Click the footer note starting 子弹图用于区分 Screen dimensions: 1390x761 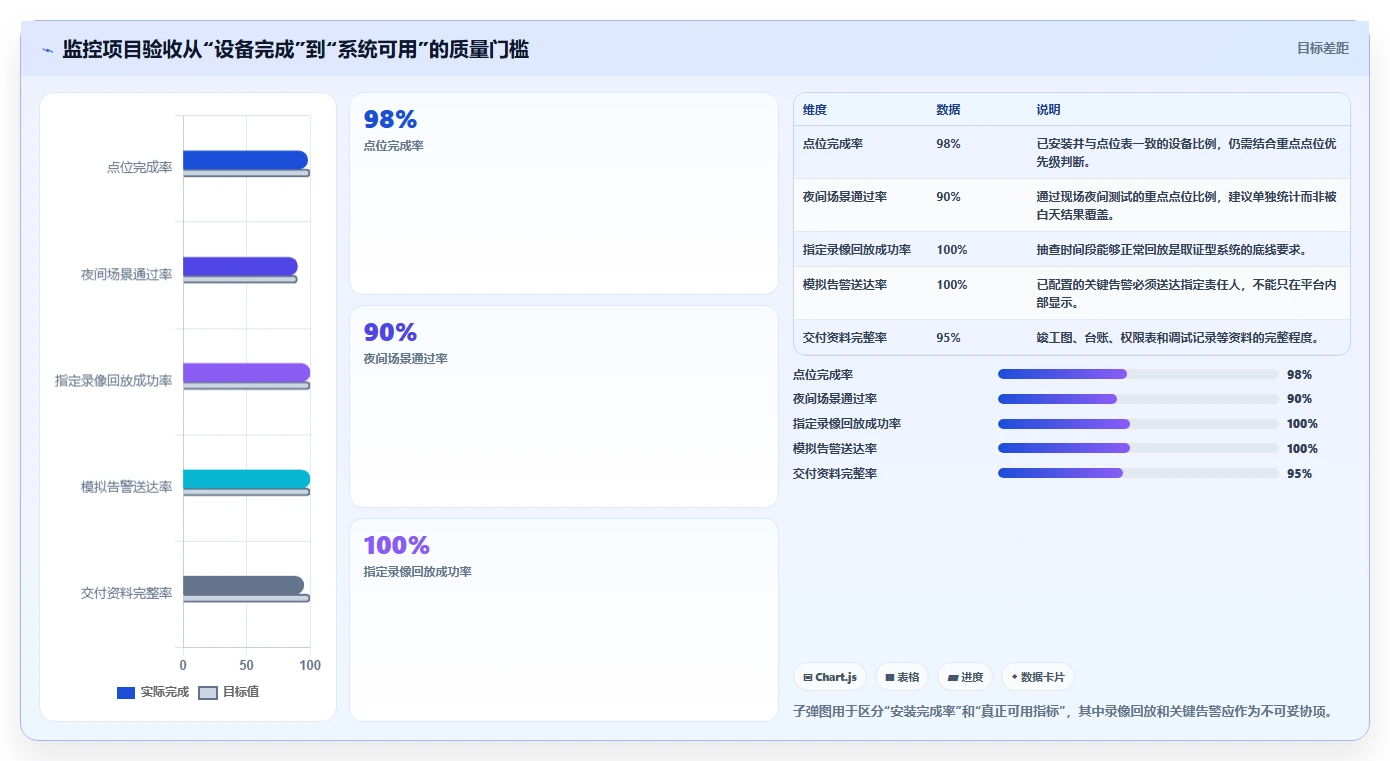1062,712
